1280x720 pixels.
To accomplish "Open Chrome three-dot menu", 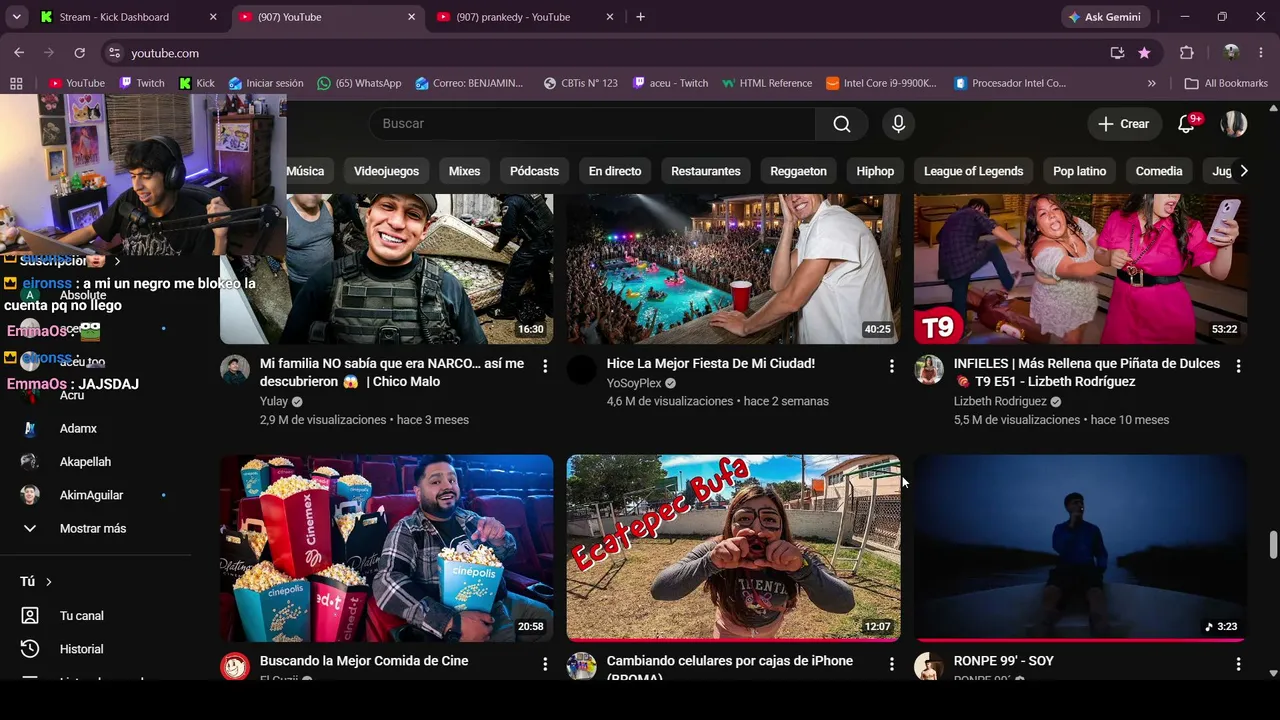I will 1261,53.
